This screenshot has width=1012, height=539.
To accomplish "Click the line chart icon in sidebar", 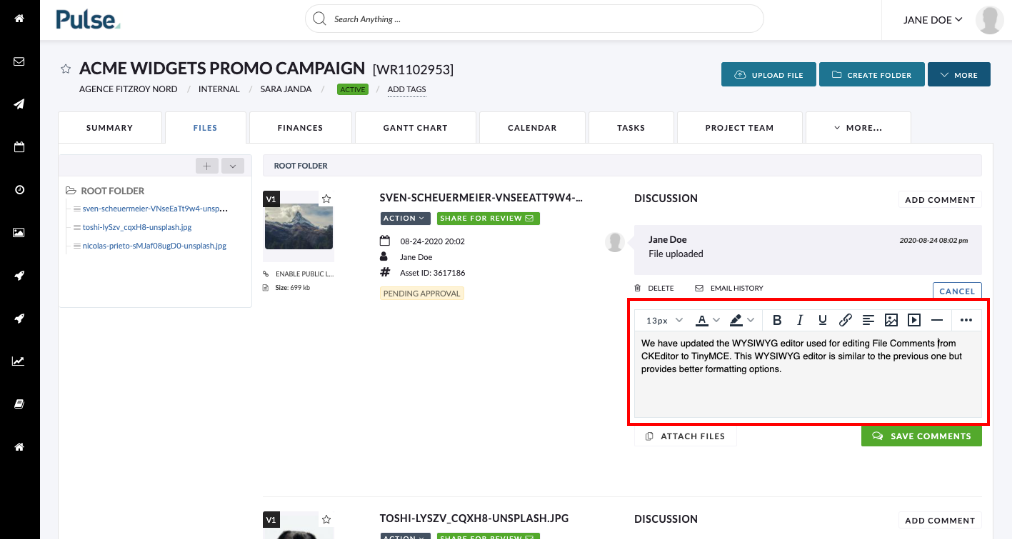I will (x=19, y=361).
